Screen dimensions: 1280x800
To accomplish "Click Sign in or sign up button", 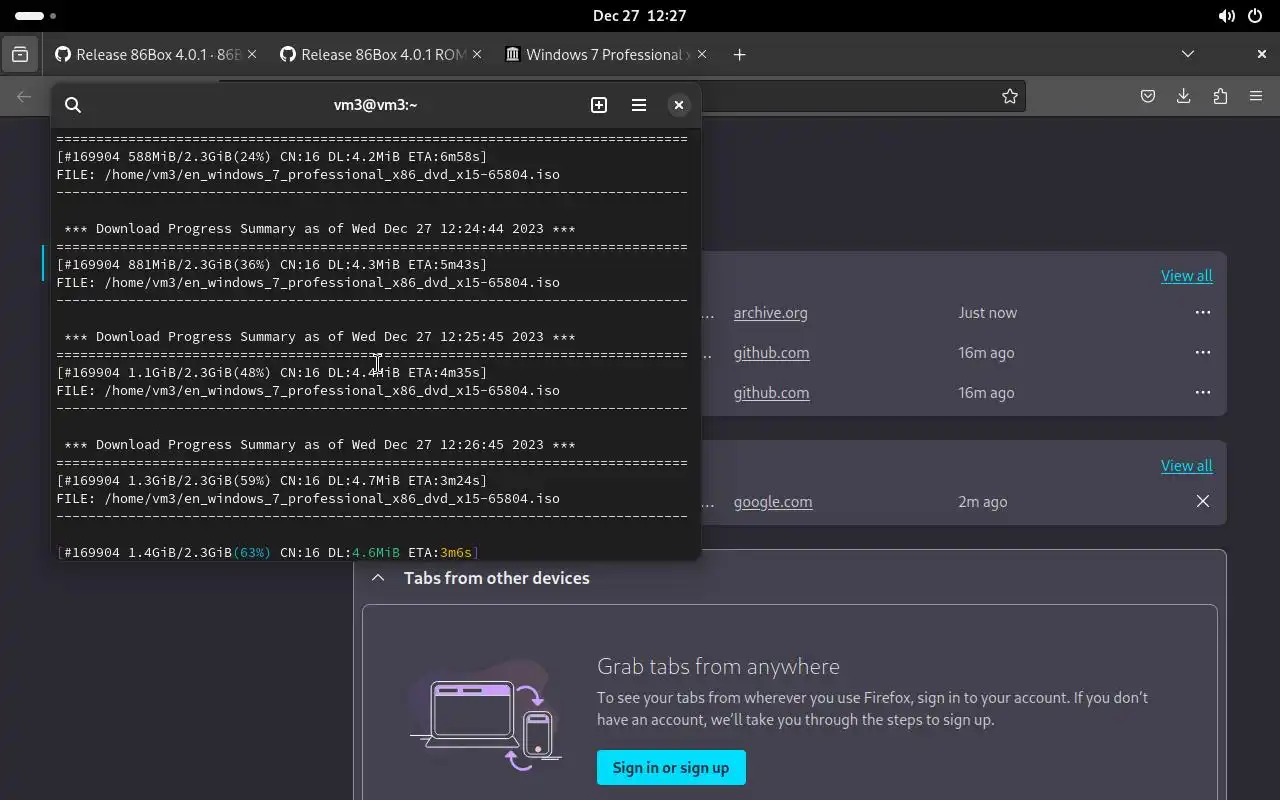I will click(x=671, y=768).
